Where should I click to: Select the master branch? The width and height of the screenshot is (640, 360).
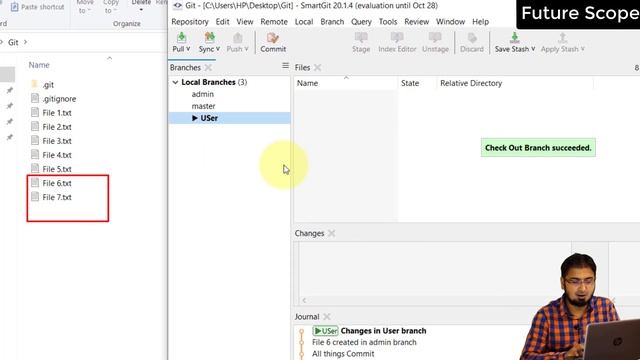[203, 106]
